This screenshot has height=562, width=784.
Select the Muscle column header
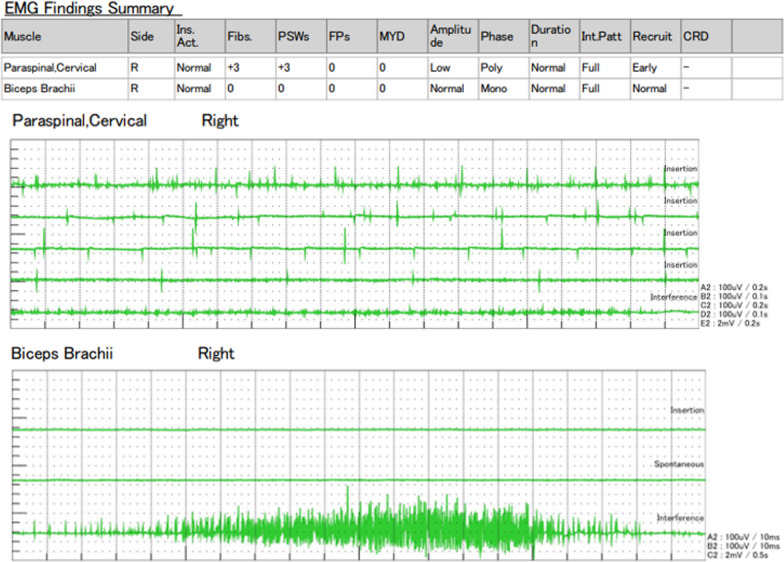pos(64,36)
